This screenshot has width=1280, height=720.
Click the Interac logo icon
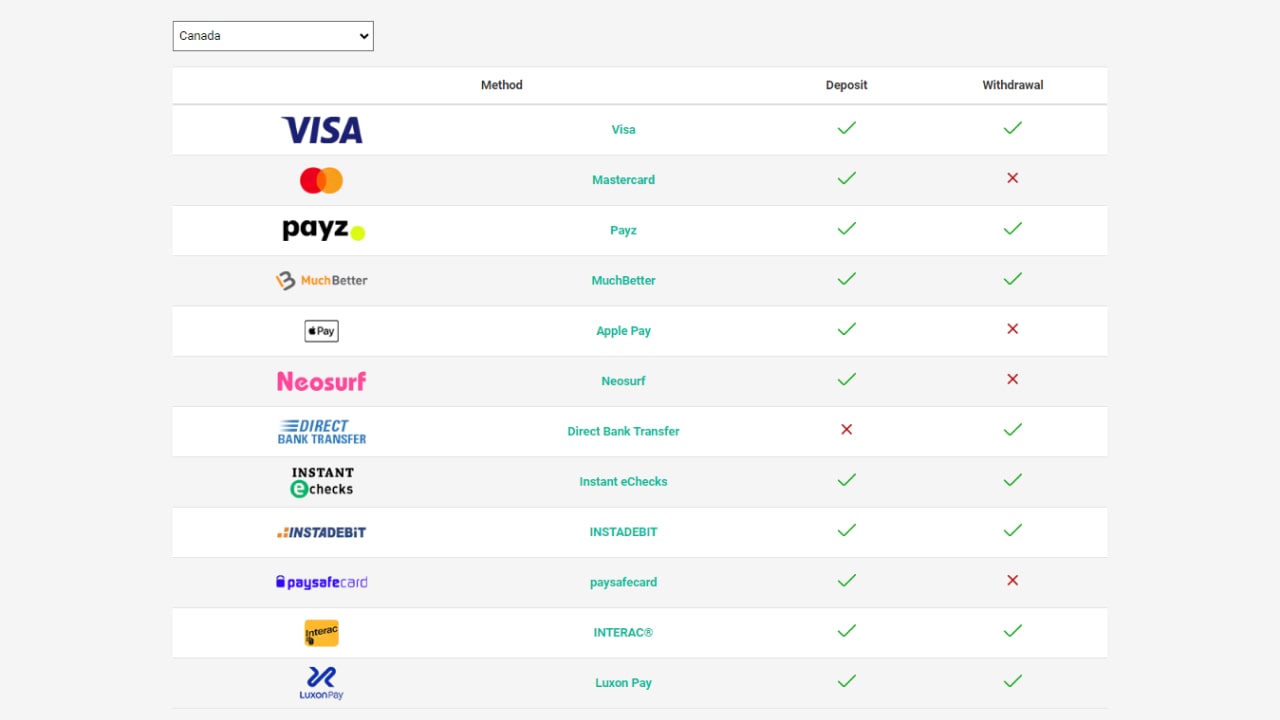(322, 633)
